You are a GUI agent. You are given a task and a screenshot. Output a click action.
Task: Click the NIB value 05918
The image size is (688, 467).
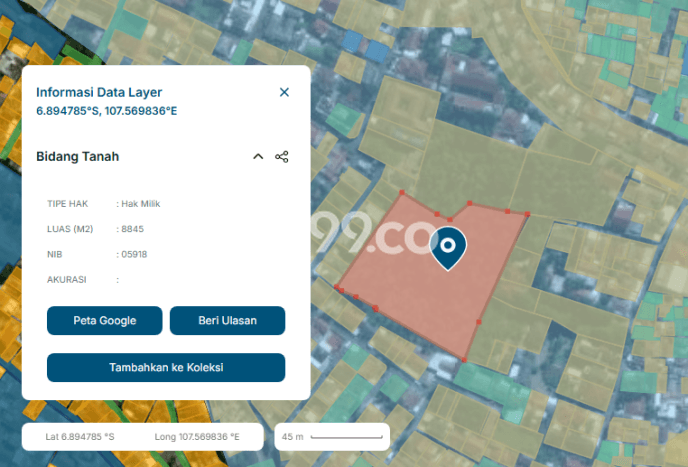click(134, 255)
